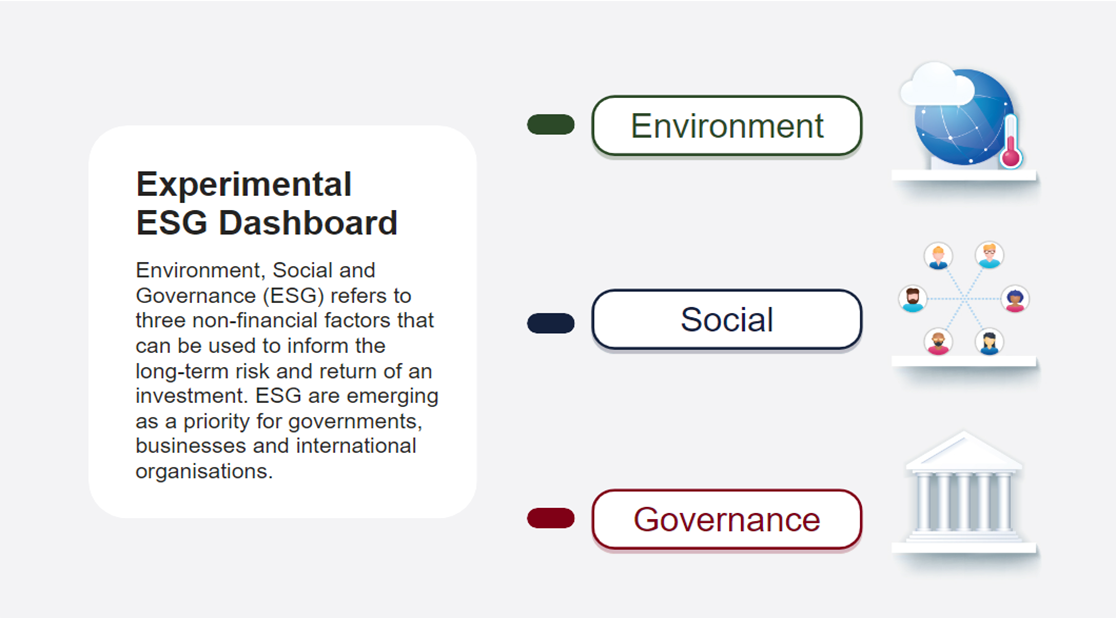Click the navy blue pill marker
The width and height of the screenshot is (1116, 618).
click(551, 323)
